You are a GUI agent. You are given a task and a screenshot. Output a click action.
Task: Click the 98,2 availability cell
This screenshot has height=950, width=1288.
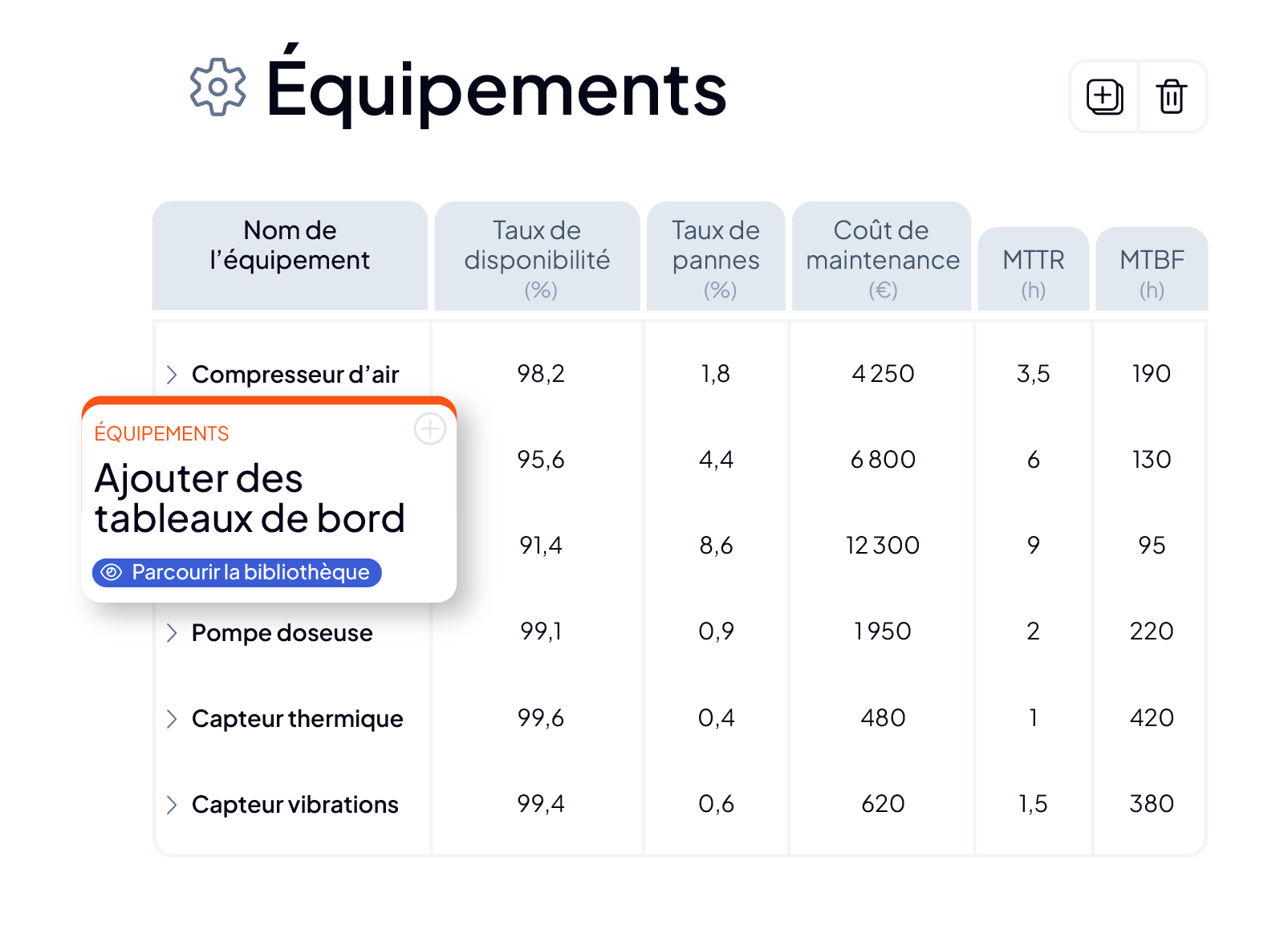pos(541,374)
